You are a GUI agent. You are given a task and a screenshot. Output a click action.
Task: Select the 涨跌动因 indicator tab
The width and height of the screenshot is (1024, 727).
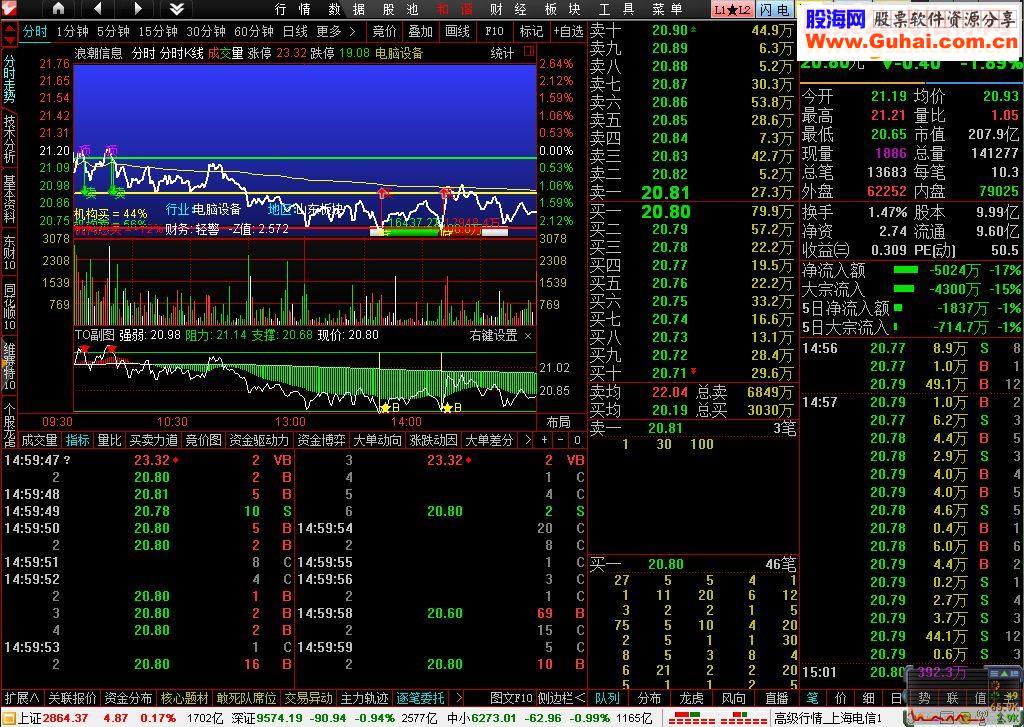(433, 440)
